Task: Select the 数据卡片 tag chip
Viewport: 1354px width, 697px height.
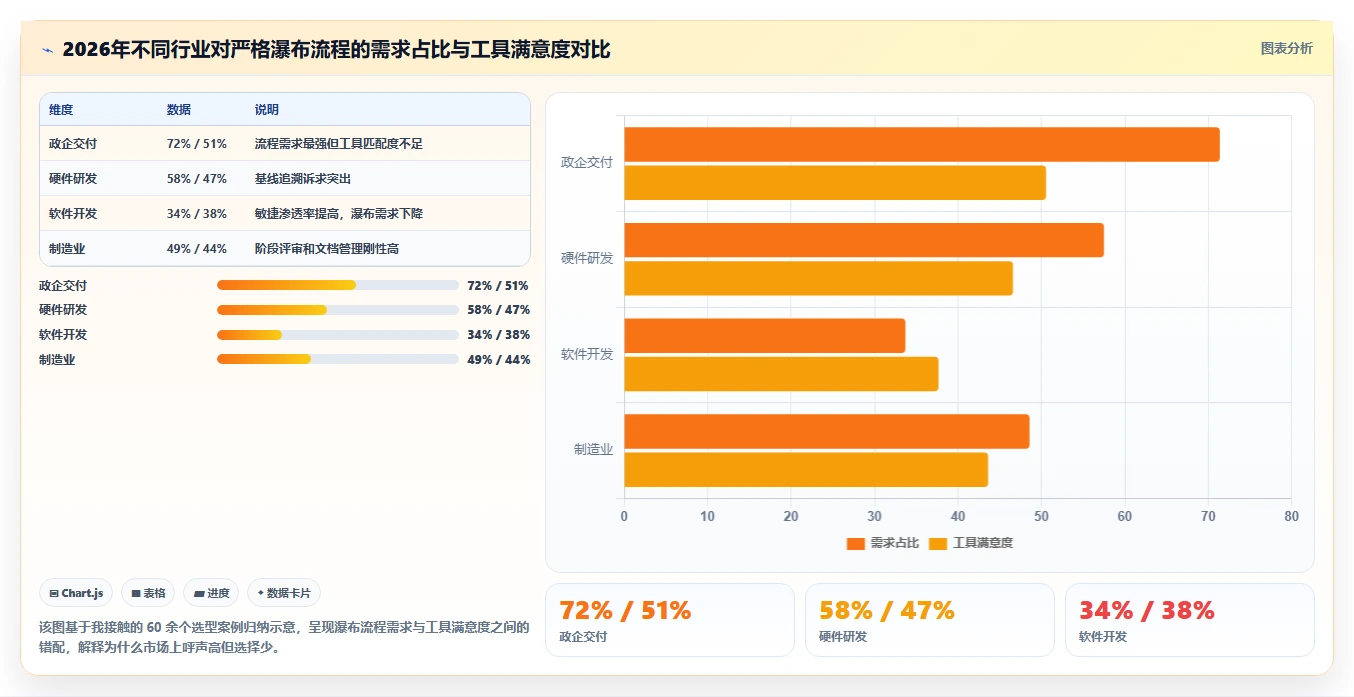Action: click(x=284, y=593)
